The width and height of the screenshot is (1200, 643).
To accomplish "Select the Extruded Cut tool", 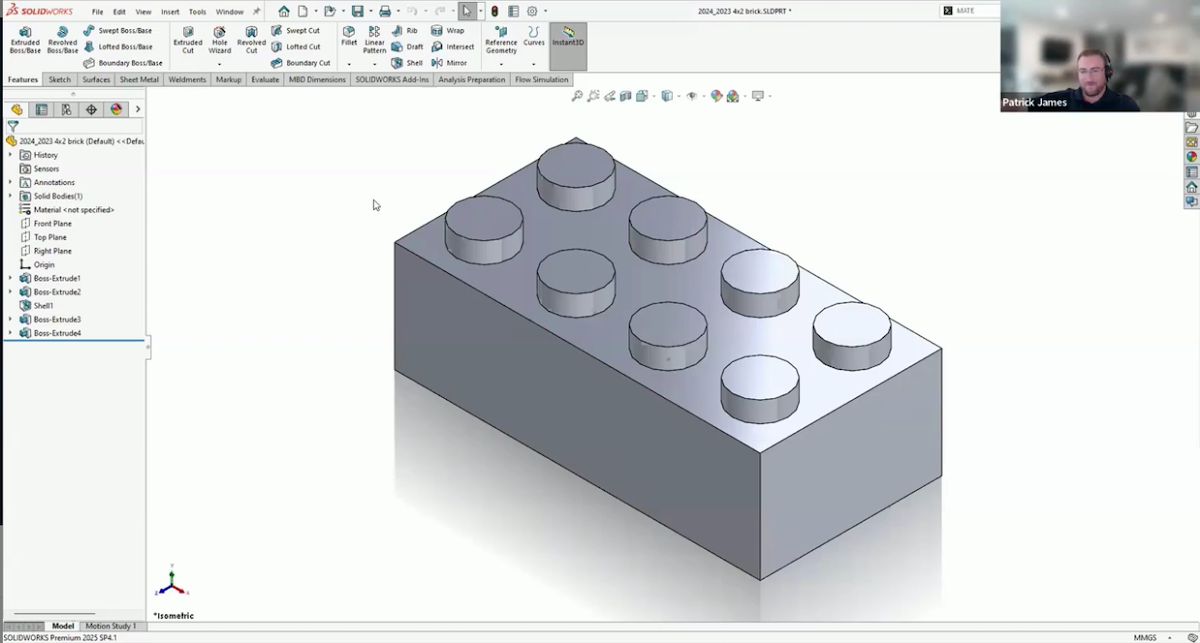I will [188, 40].
